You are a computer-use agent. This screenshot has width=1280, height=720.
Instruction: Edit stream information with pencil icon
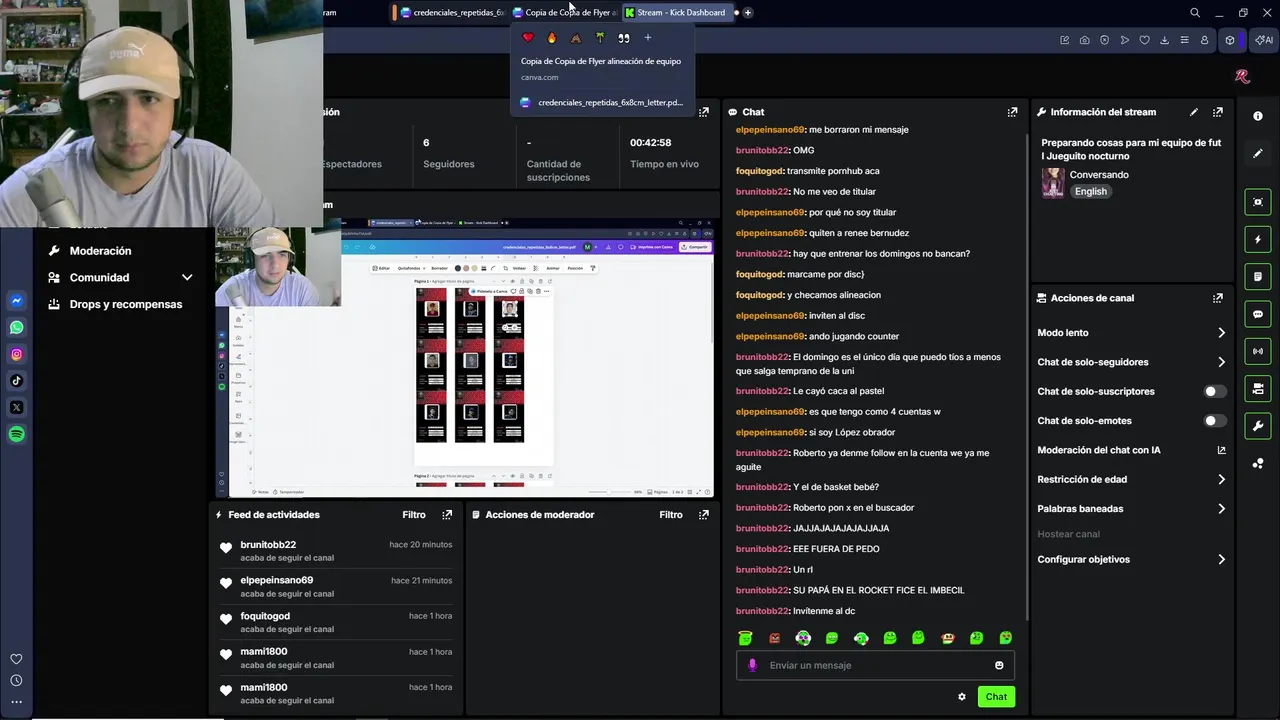click(x=1194, y=112)
